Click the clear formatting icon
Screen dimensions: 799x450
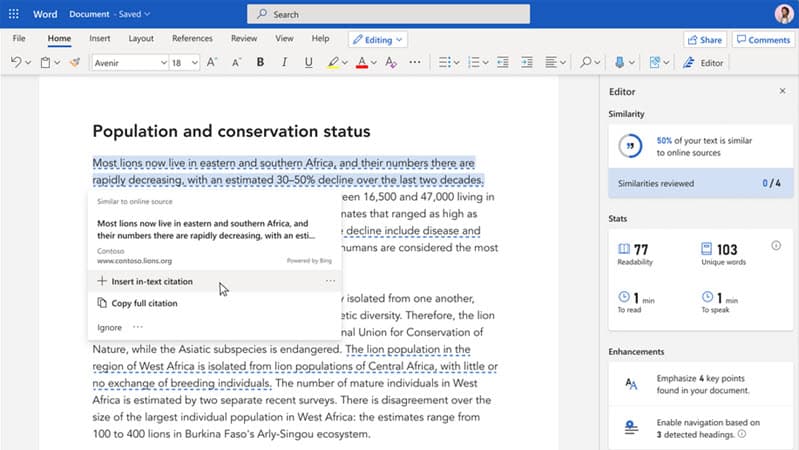[391, 62]
